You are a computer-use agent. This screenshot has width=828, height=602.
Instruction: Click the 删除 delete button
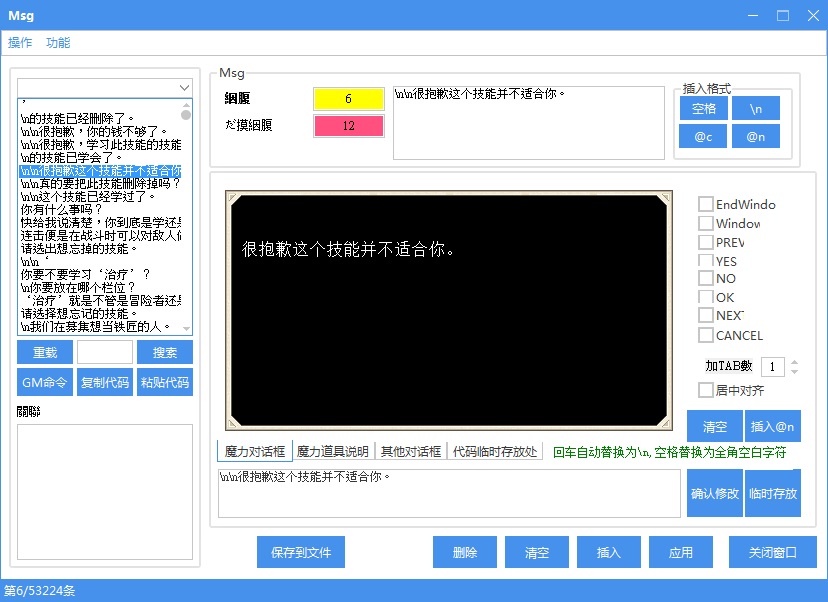pyautogui.click(x=465, y=552)
